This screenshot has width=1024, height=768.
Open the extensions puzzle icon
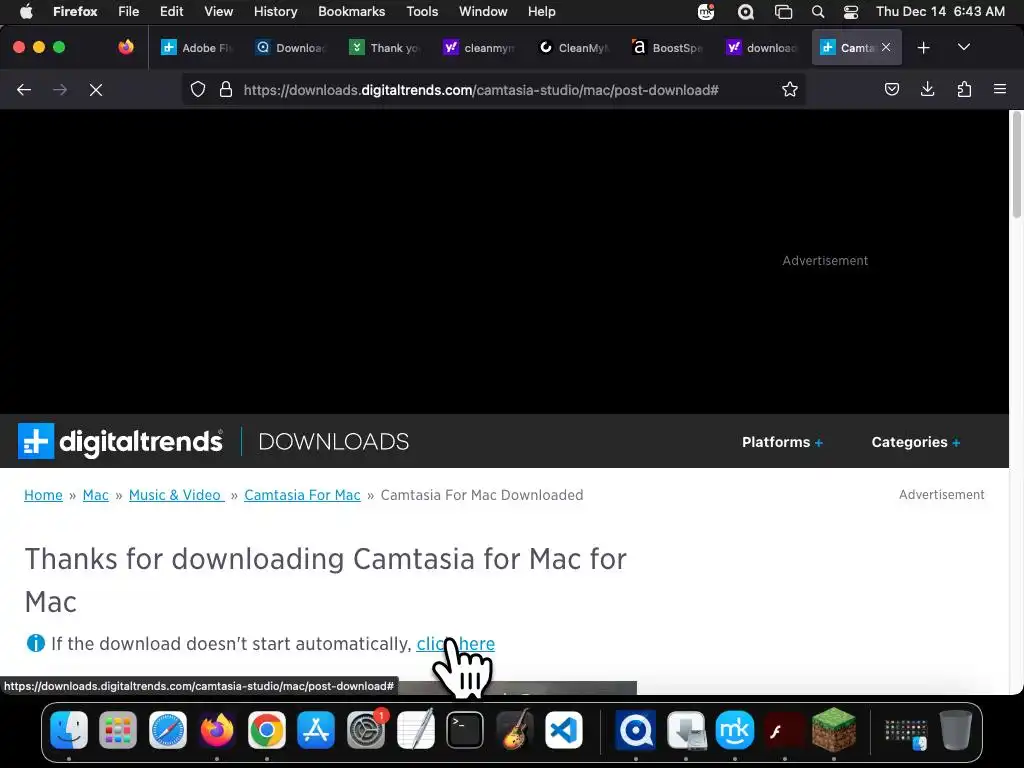964,89
